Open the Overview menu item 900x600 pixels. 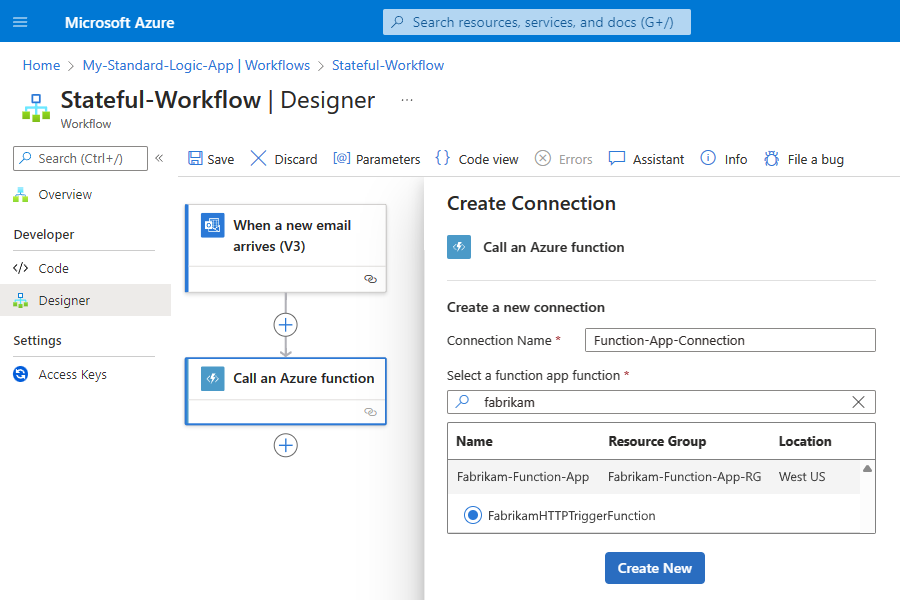coord(65,195)
